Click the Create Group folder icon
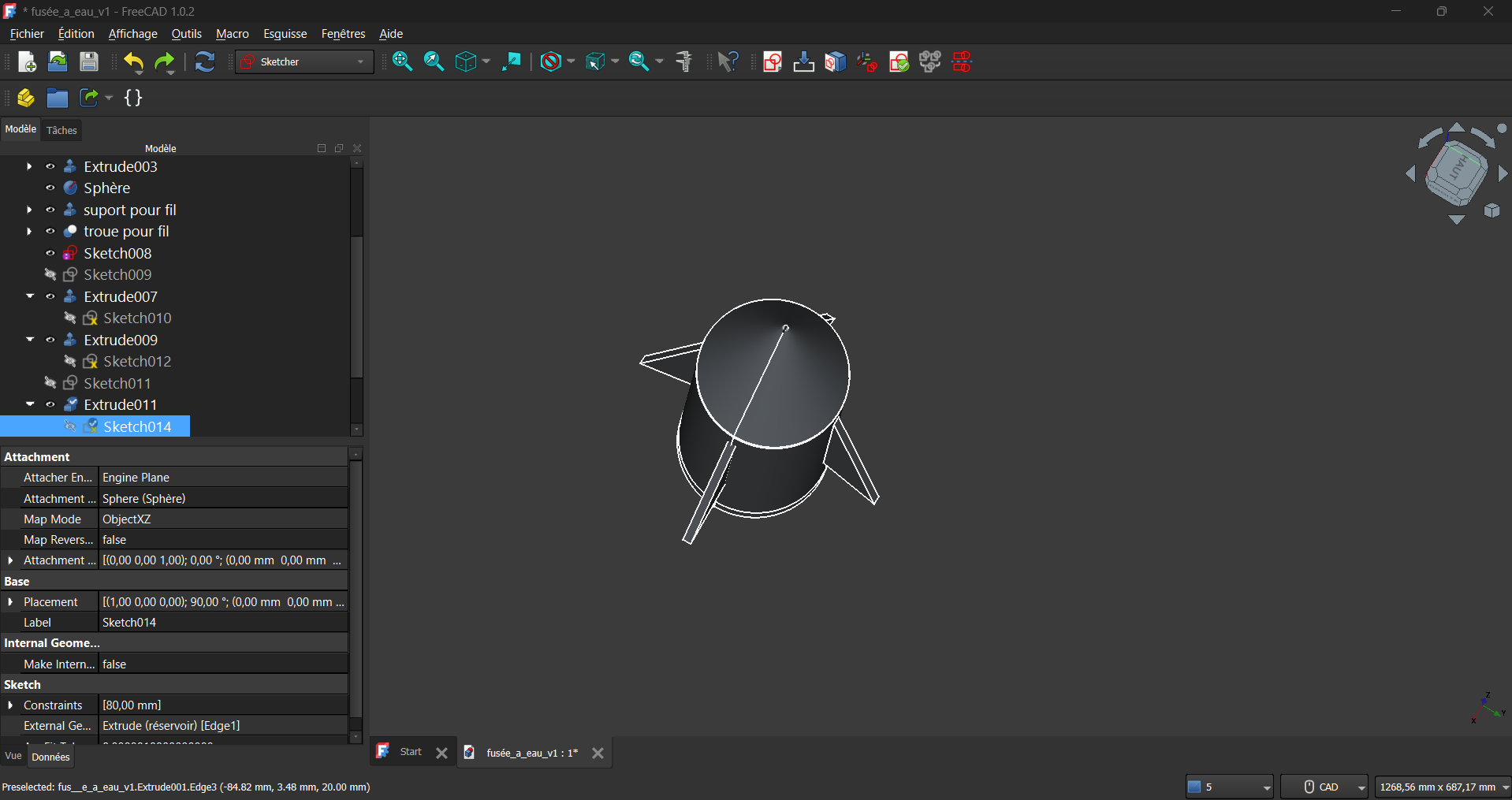 tap(58, 98)
